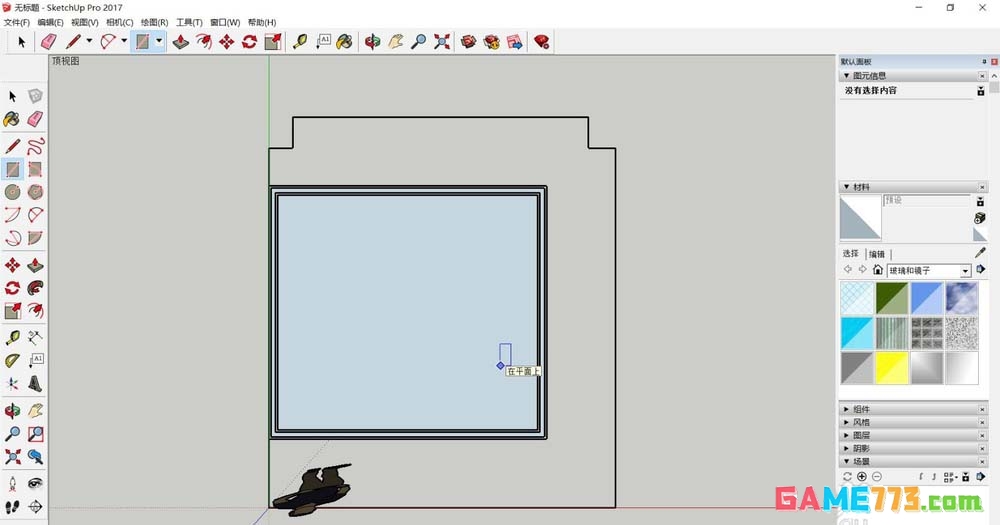Expand the 图层 panel
Viewport: 1000px width, 525px height.
pos(846,435)
